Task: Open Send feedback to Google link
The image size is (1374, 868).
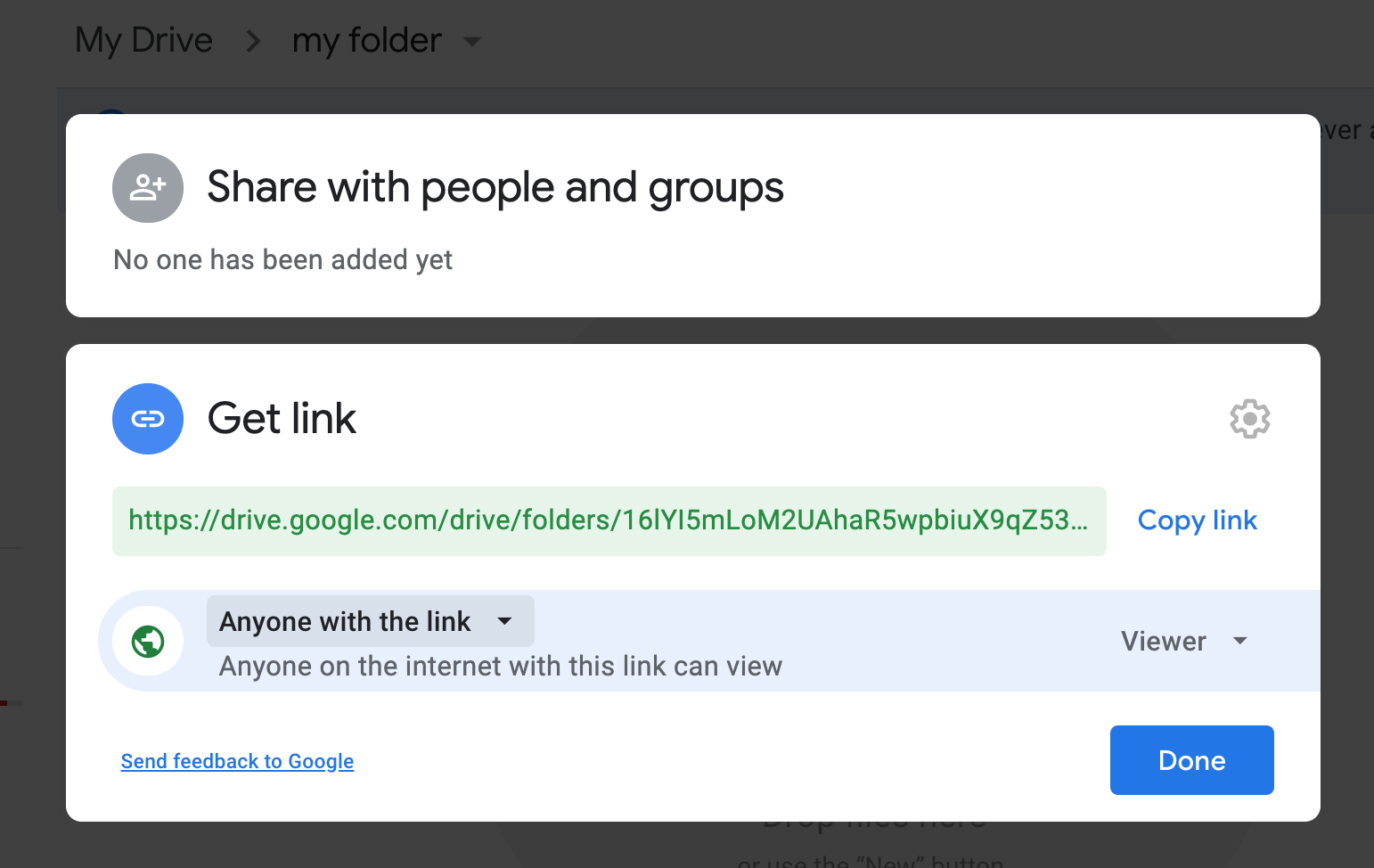Action: 237,761
